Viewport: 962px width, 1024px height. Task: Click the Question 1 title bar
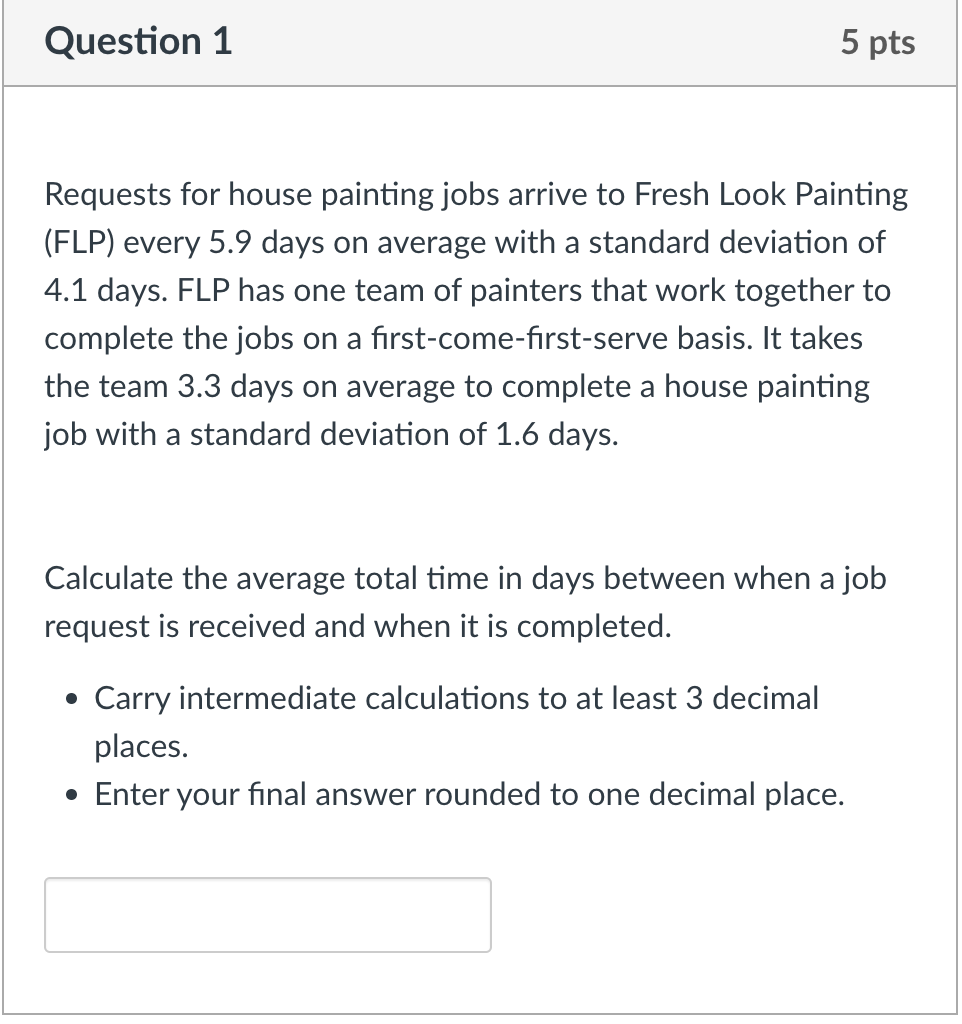coord(480,42)
